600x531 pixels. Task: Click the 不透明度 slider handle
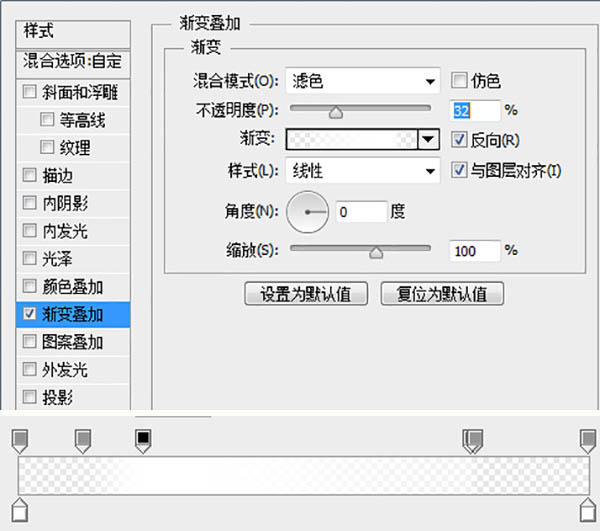click(336, 112)
